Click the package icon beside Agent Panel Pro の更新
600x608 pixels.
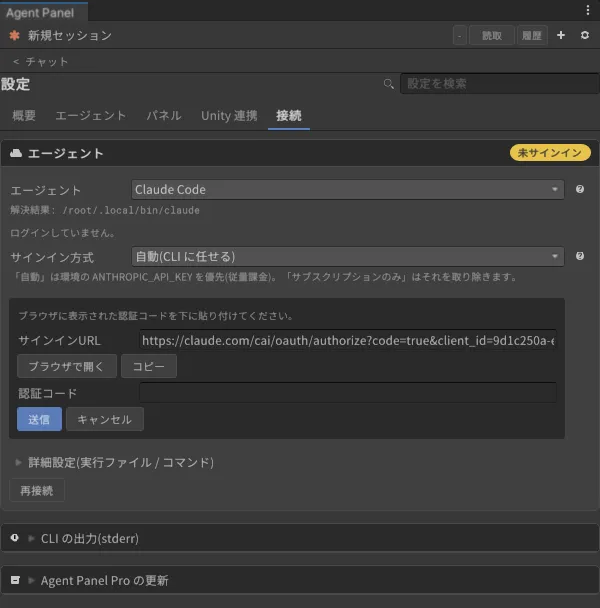click(15, 580)
